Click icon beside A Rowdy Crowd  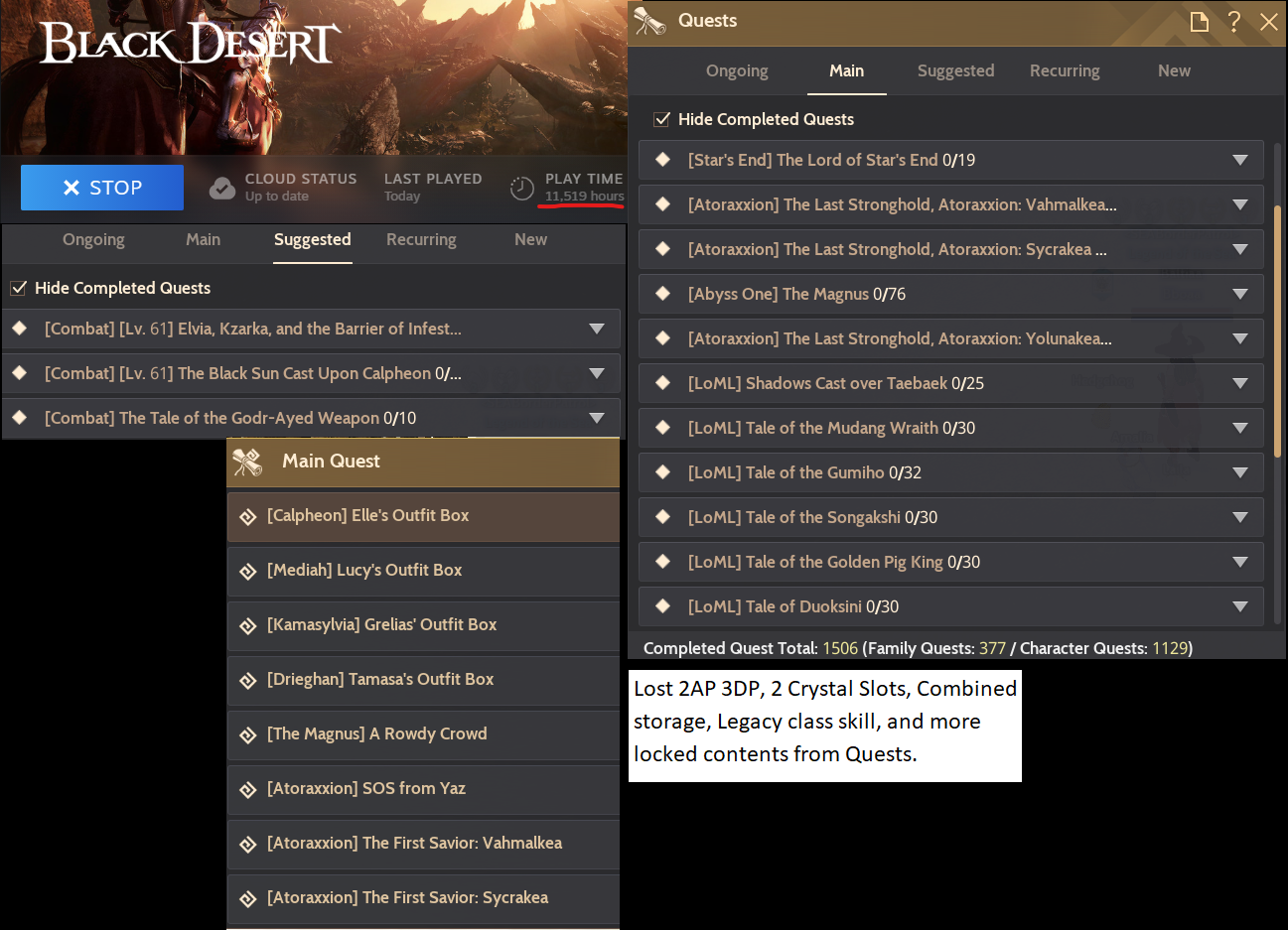click(248, 735)
